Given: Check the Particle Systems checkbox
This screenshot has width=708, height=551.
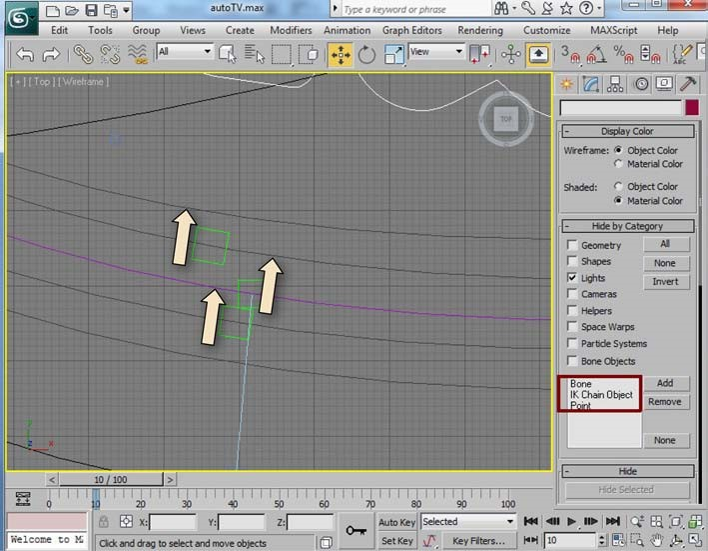Looking at the screenshot, I should [572, 344].
